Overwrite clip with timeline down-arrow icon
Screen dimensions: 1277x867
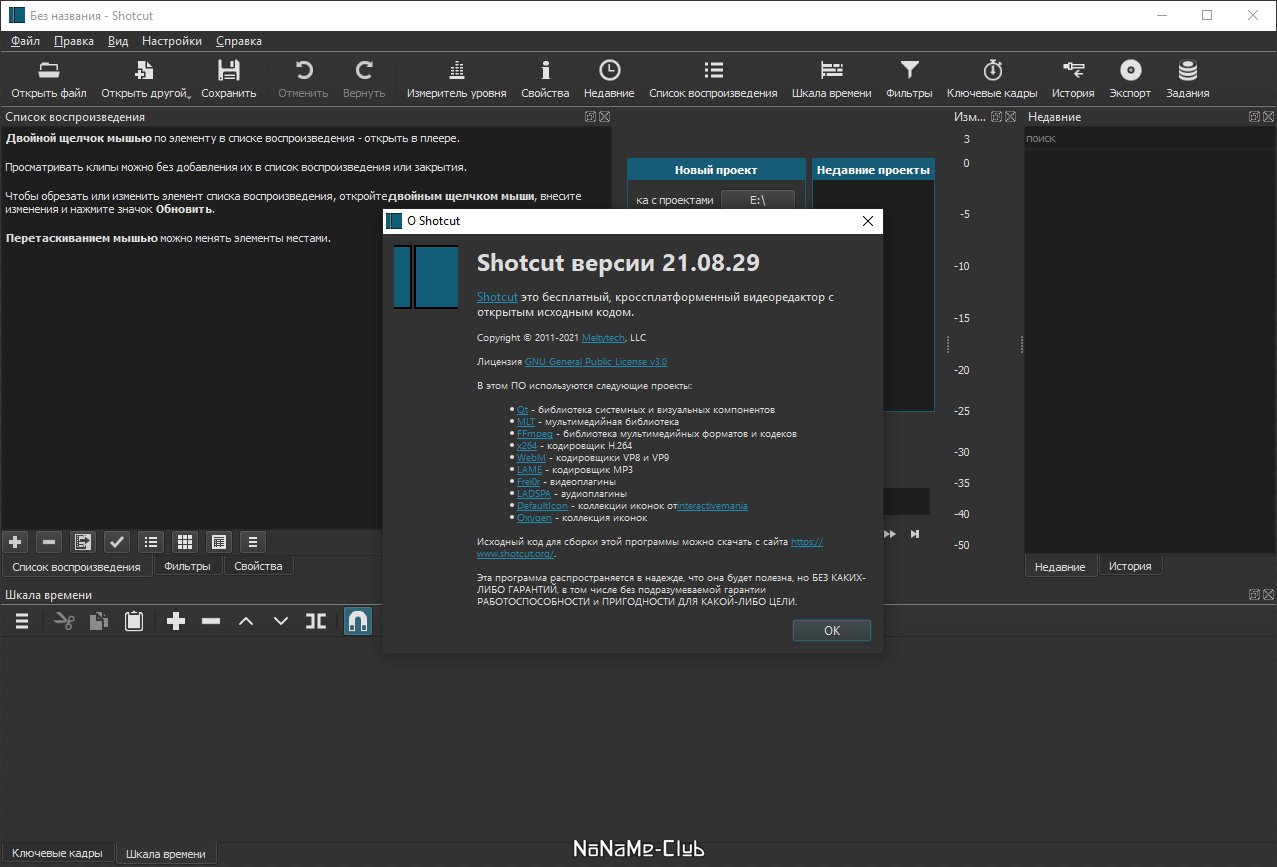coord(281,621)
